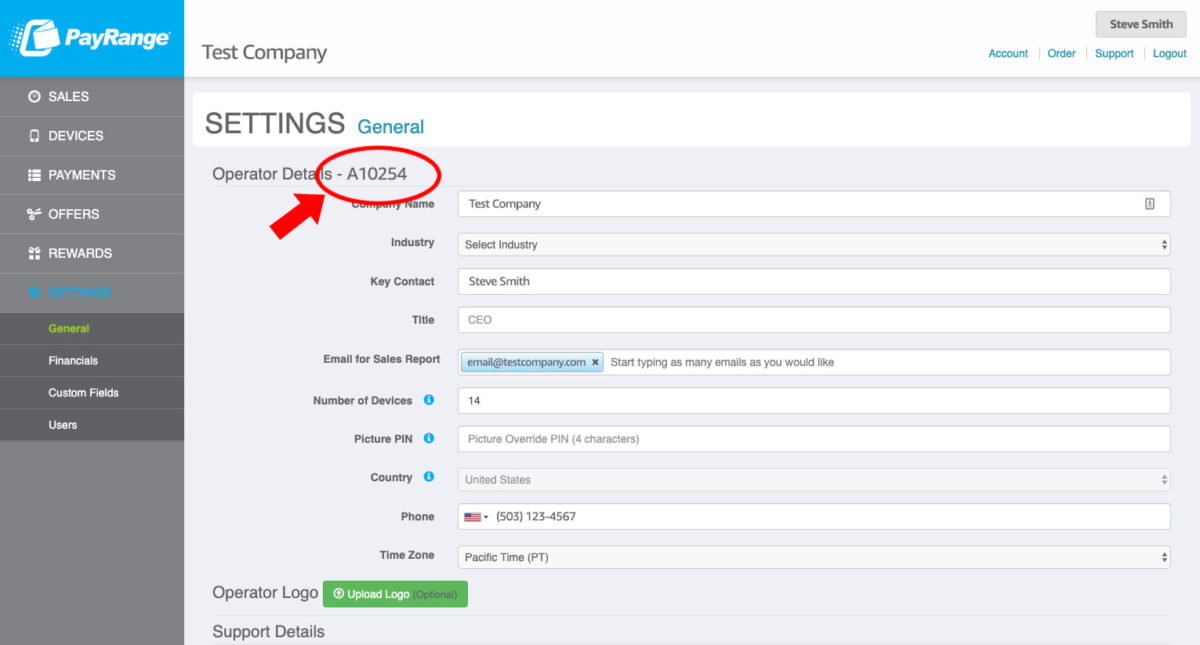Click the info icon beside Number of Devices
The height and width of the screenshot is (645, 1200).
429,400
